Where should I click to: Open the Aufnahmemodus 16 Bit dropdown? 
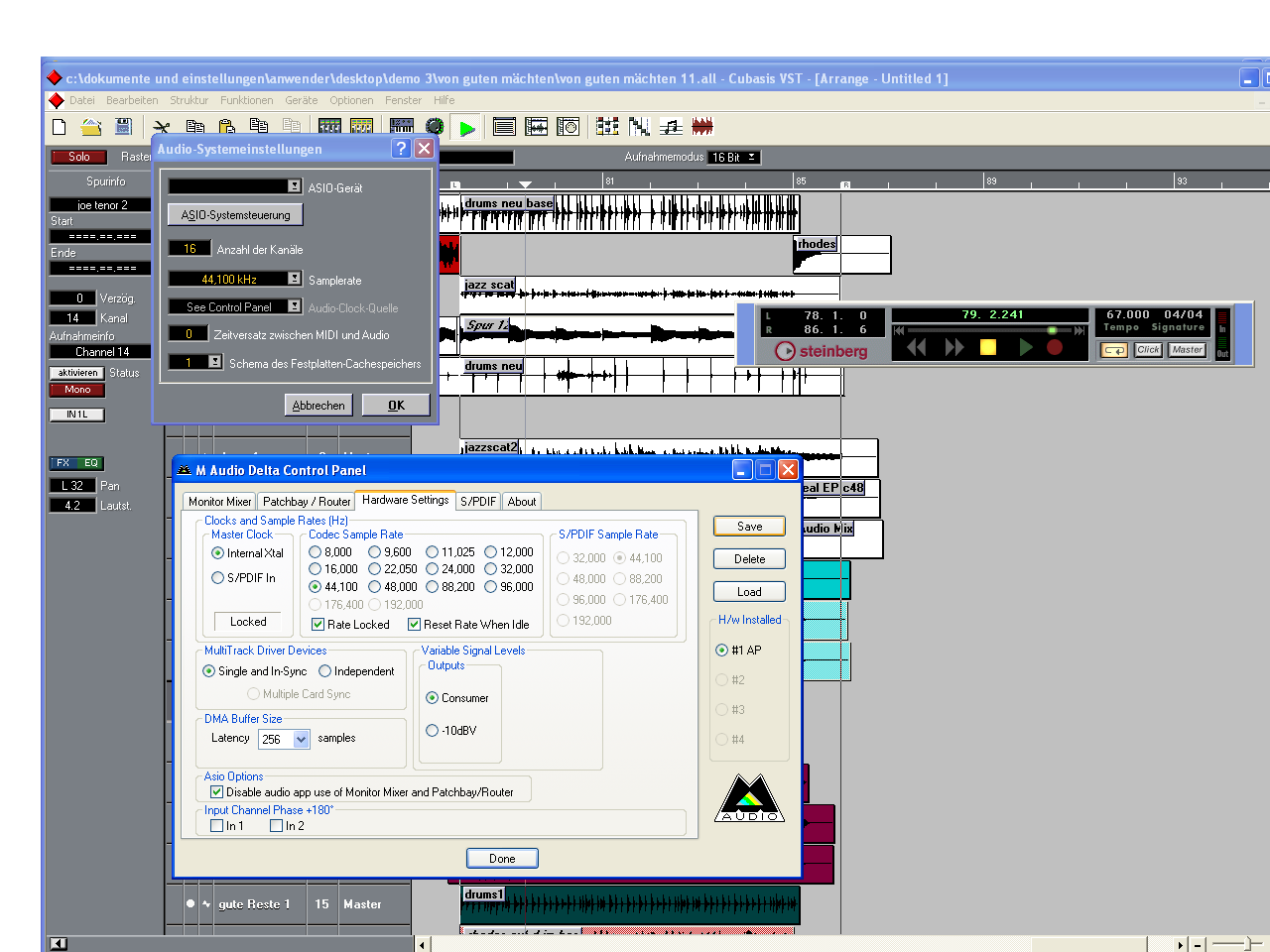tap(734, 157)
